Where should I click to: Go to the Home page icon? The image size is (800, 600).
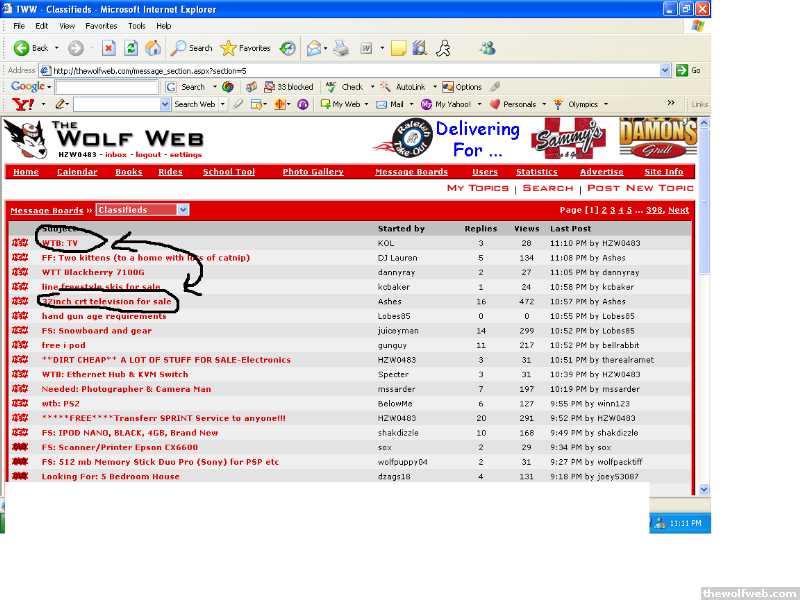[x=153, y=48]
